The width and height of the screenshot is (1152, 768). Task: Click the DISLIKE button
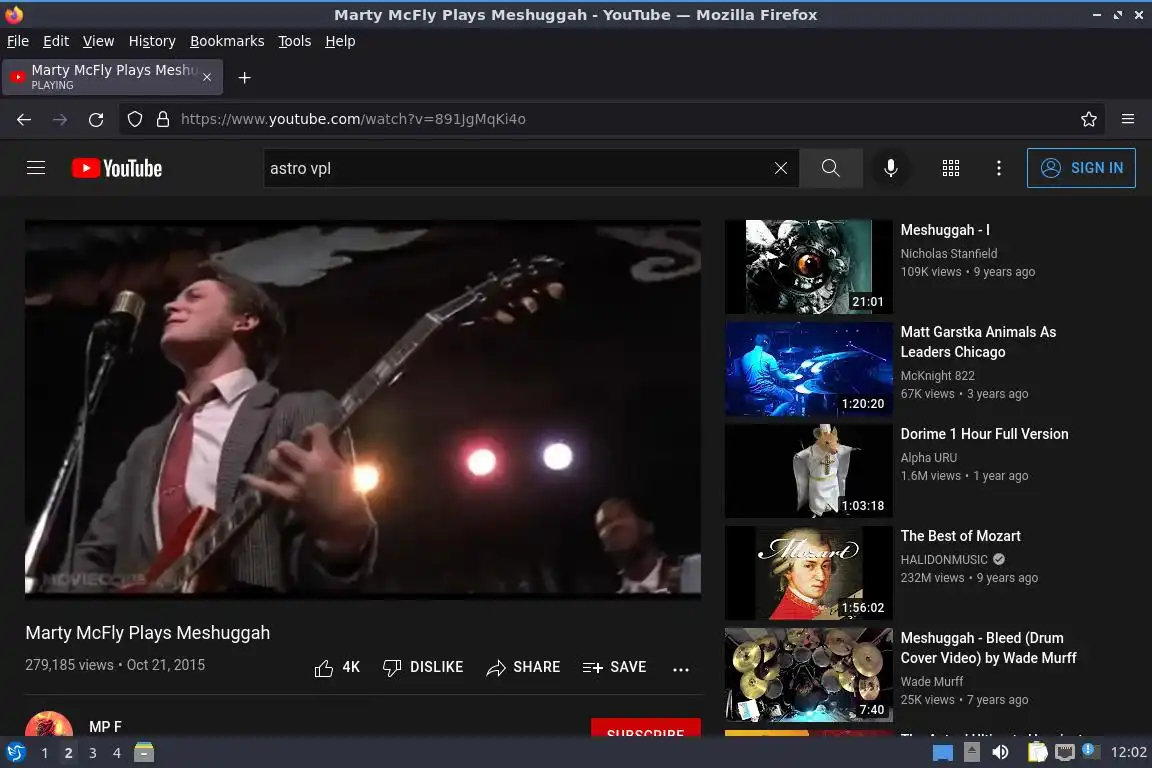(423, 667)
